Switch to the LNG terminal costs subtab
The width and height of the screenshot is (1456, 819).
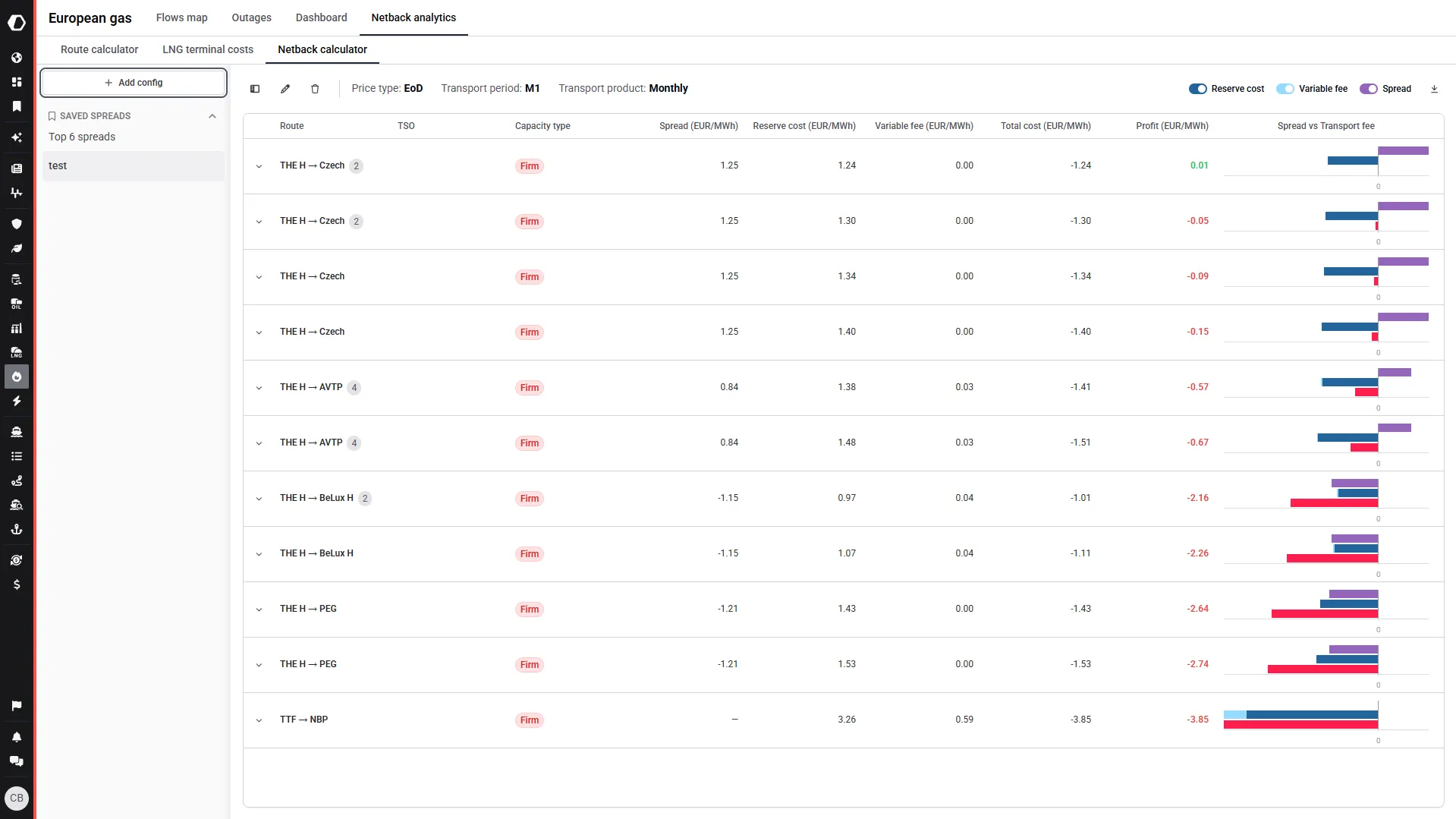pos(208,49)
